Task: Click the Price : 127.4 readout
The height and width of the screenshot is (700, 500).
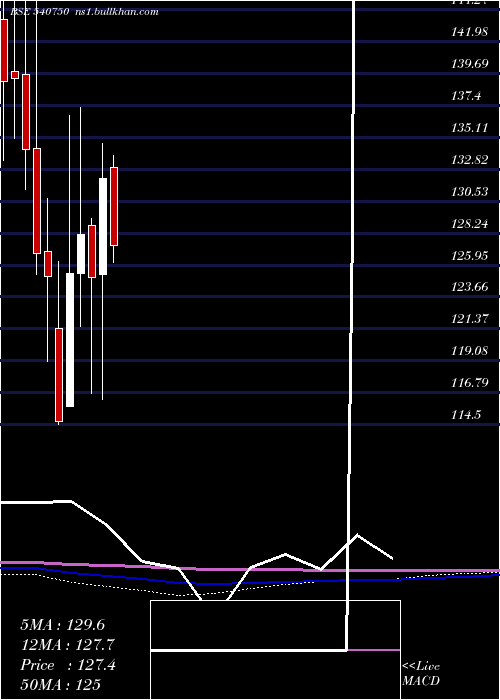Action: [x=68, y=665]
